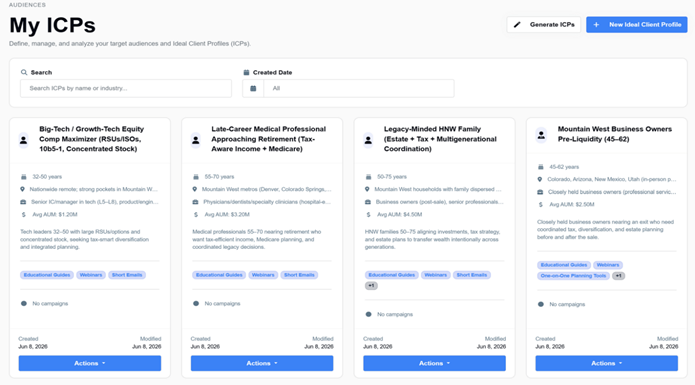Screen dimensions: 695x385
Task: Expand +1 more tags on Legacy-Minded HNW card
Action: pos(371,286)
